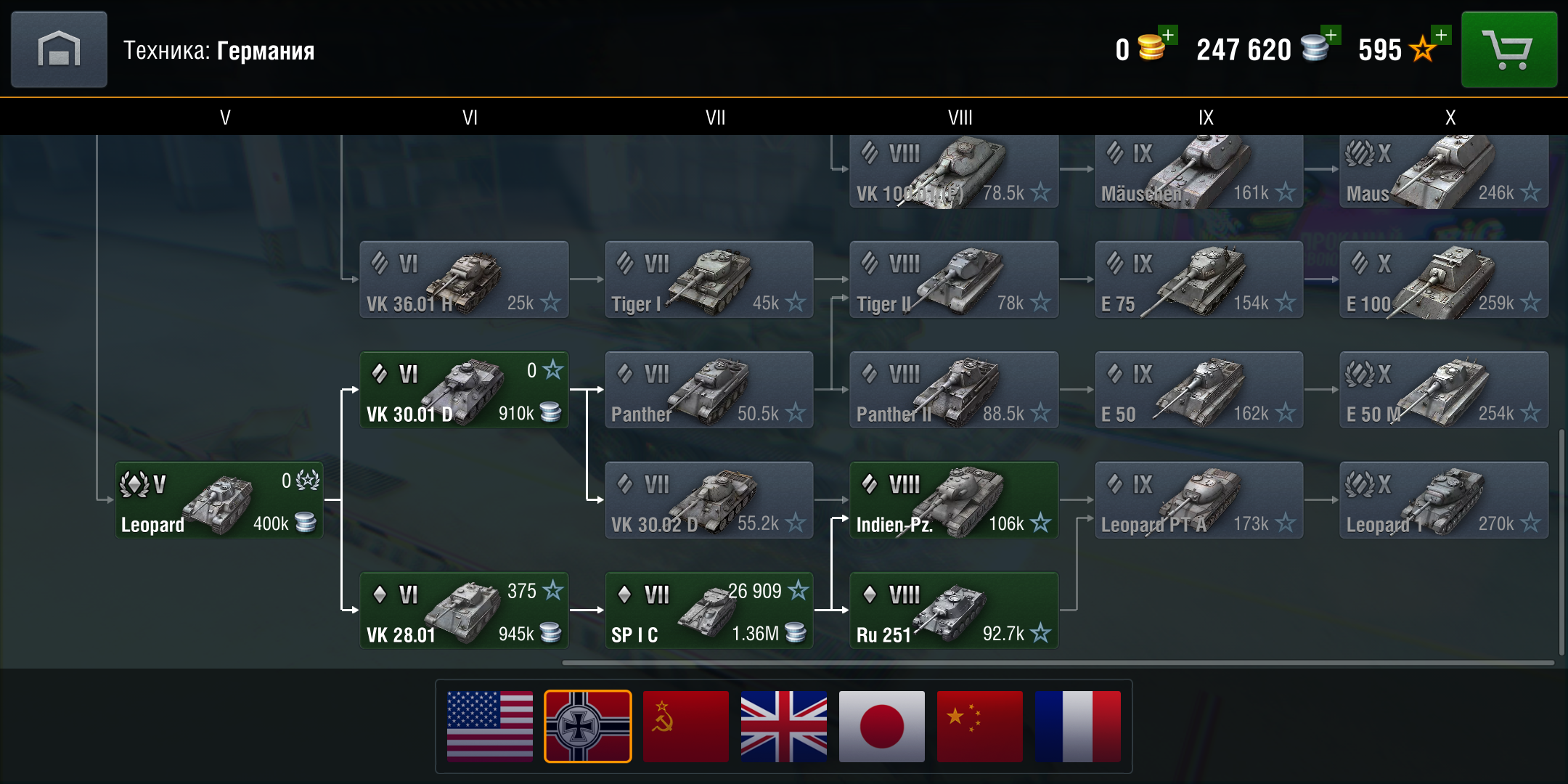This screenshot has width=1568, height=784.
Task: Choose the Japan flag nation
Action: (x=882, y=726)
